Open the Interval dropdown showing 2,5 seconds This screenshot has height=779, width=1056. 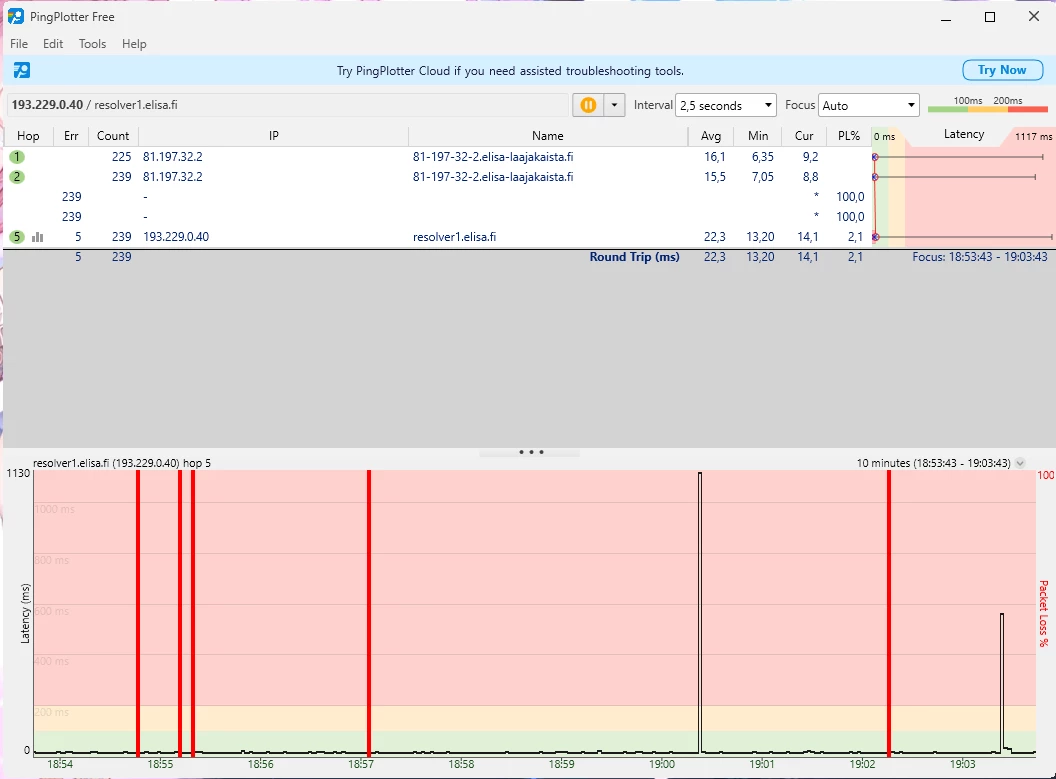click(726, 106)
